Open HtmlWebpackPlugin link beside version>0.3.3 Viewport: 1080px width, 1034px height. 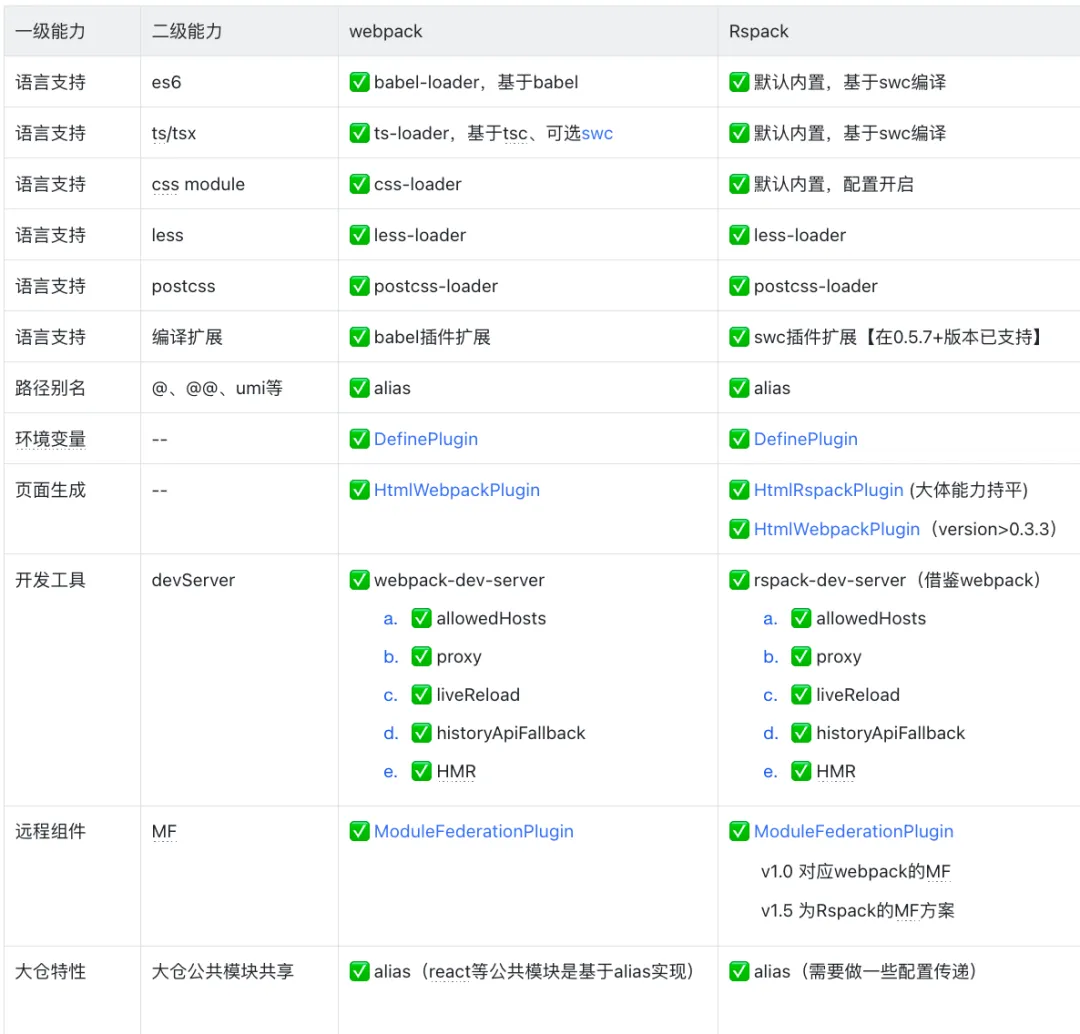click(x=836, y=529)
